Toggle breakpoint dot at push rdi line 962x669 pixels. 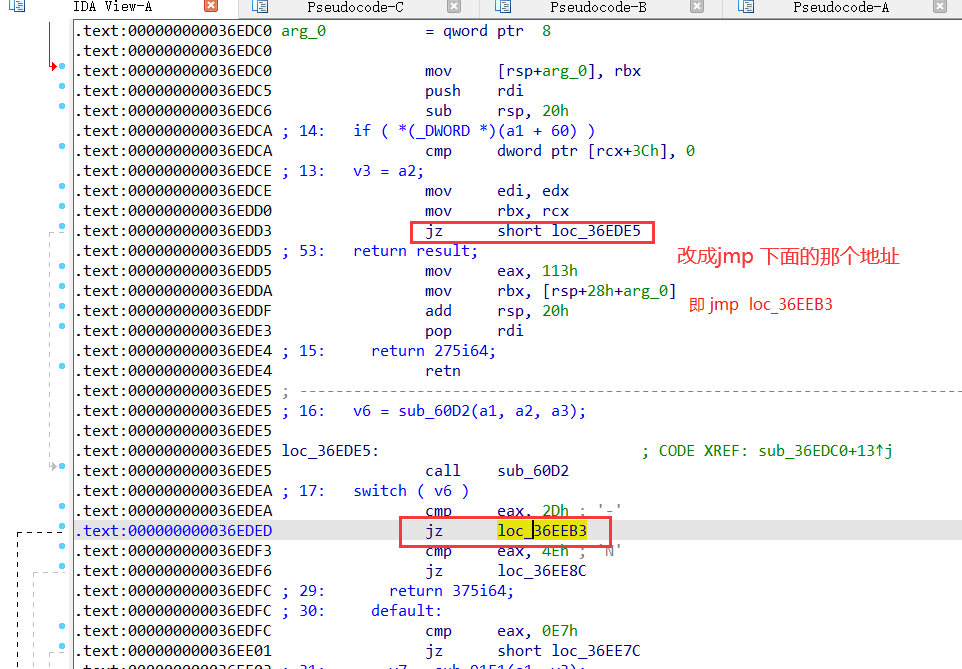coord(62,88)
